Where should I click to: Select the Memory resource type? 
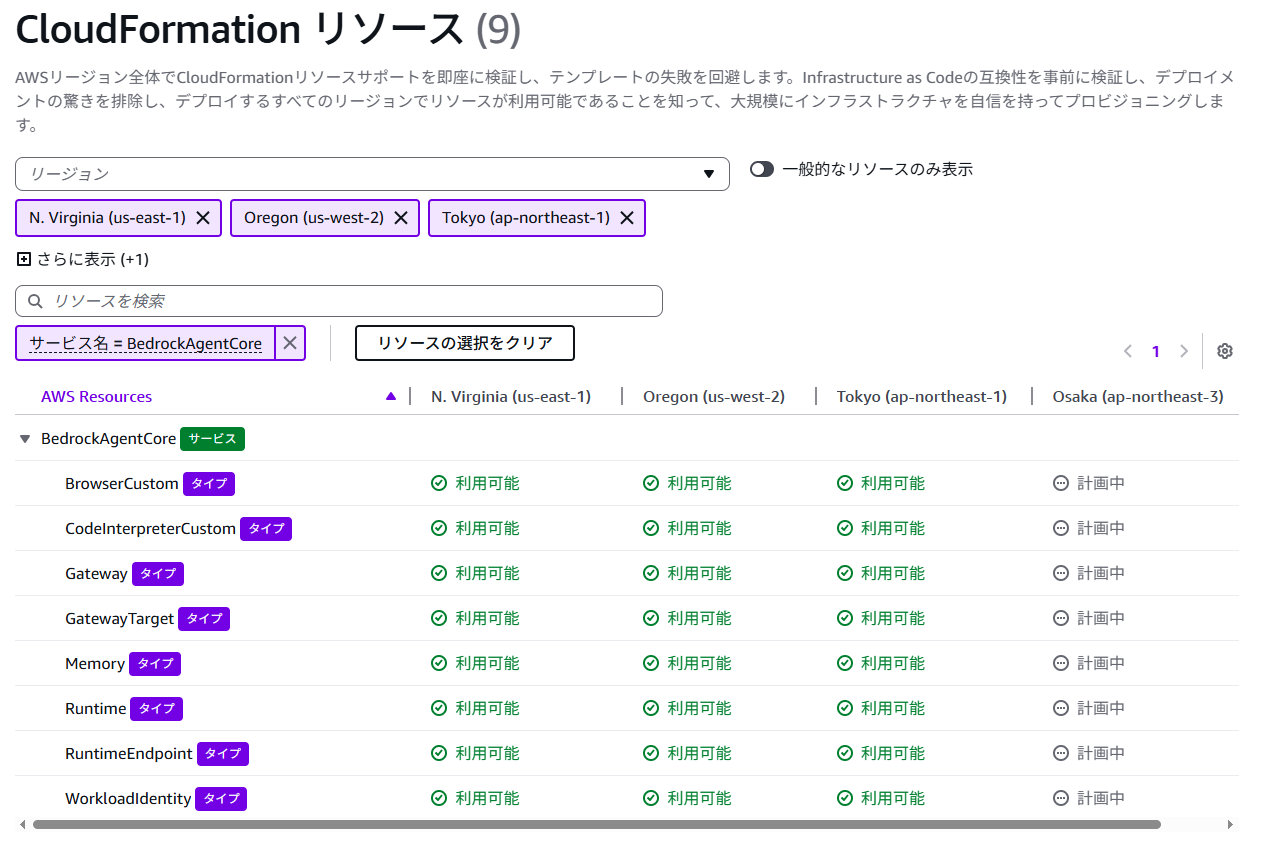pyautogui.click(x=95, y=663)
